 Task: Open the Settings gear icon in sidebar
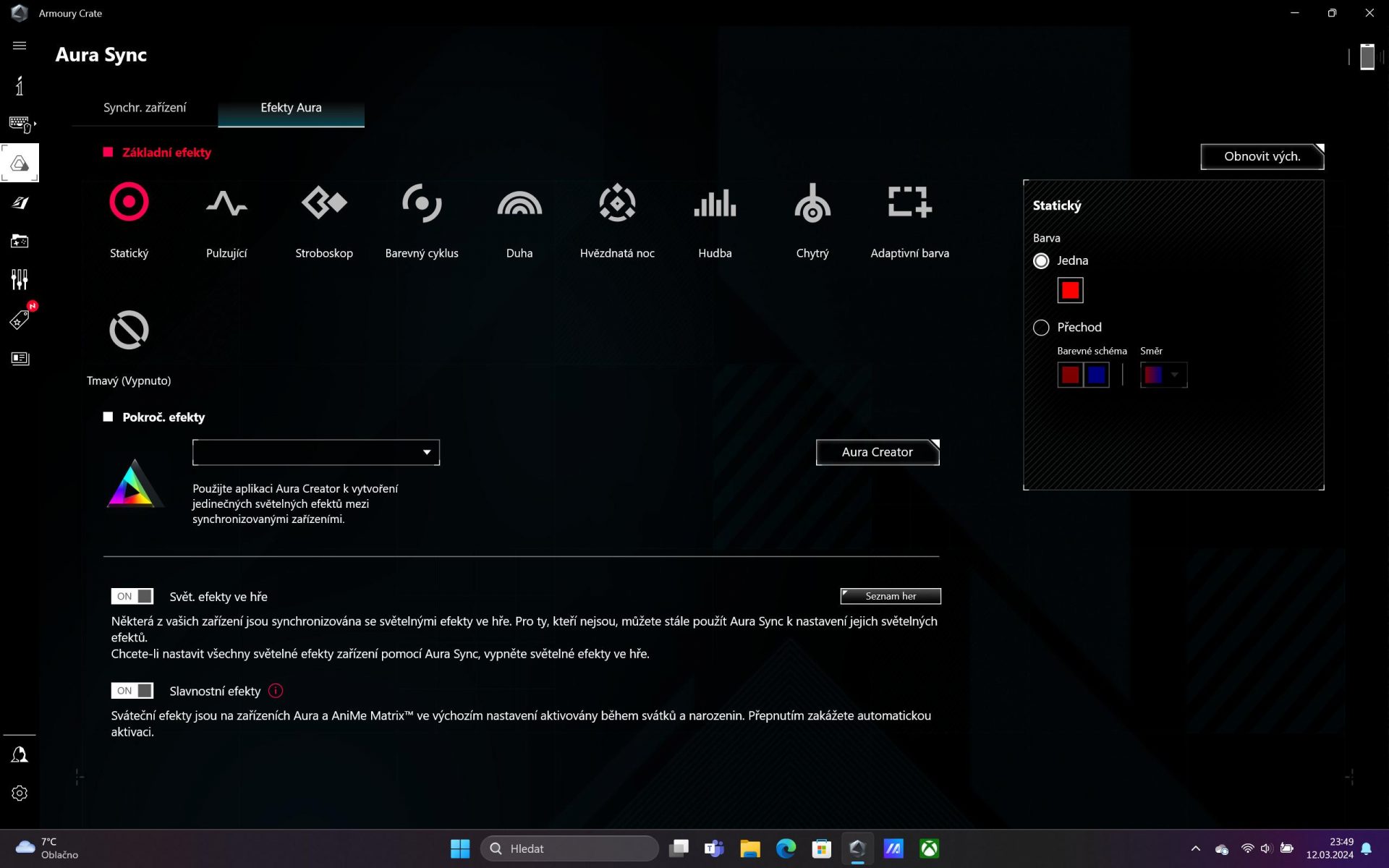tap(20, 793)
